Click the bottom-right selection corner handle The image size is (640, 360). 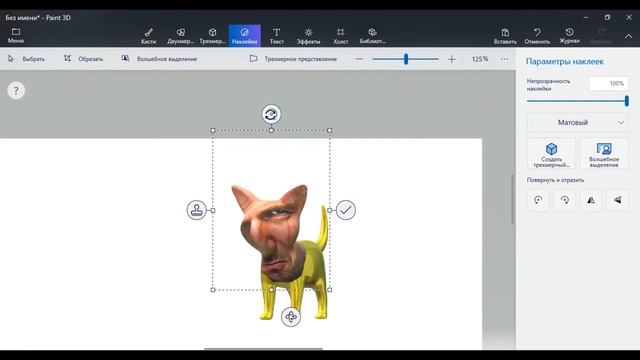(x=330, y=290)
